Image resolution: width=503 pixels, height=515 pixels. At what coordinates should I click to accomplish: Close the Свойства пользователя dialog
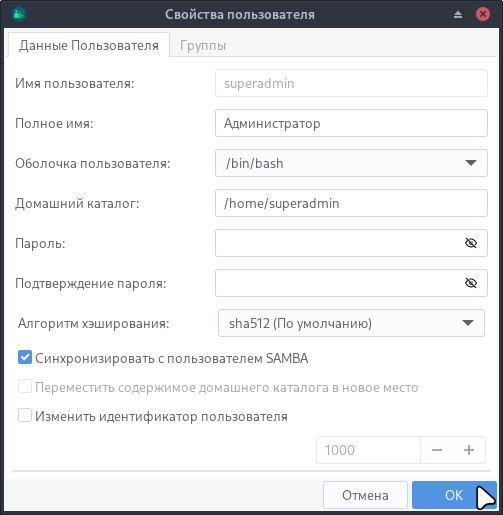click(482, 14)
